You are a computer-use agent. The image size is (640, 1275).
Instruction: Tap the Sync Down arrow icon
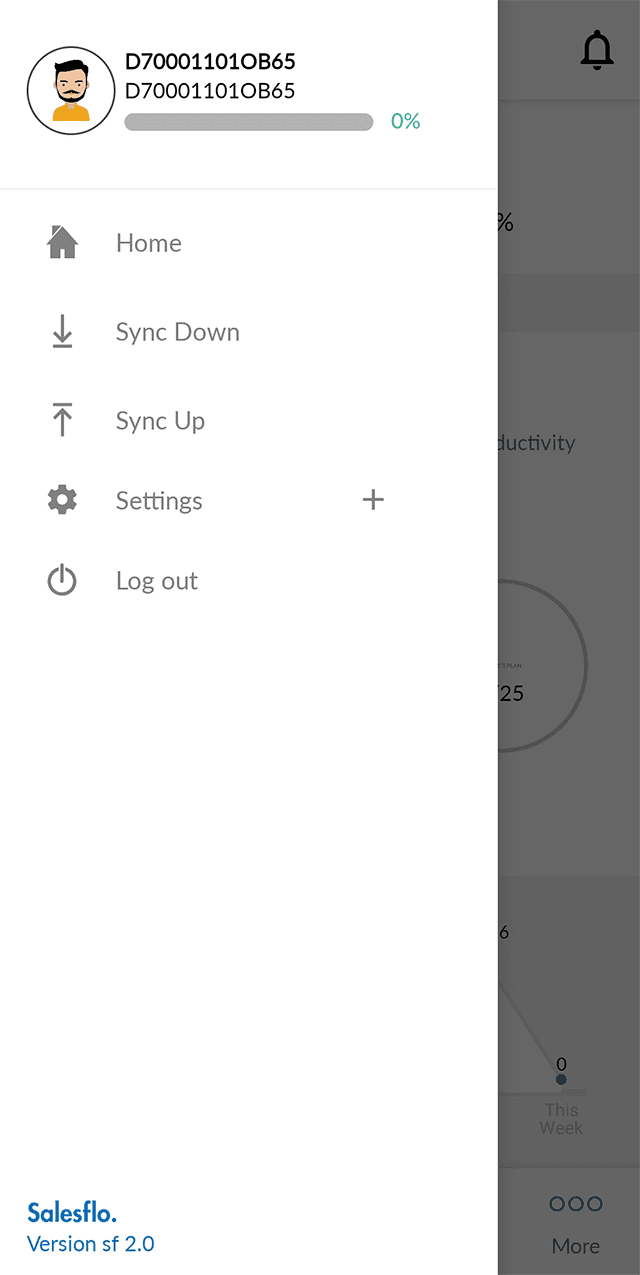(62, 332)
